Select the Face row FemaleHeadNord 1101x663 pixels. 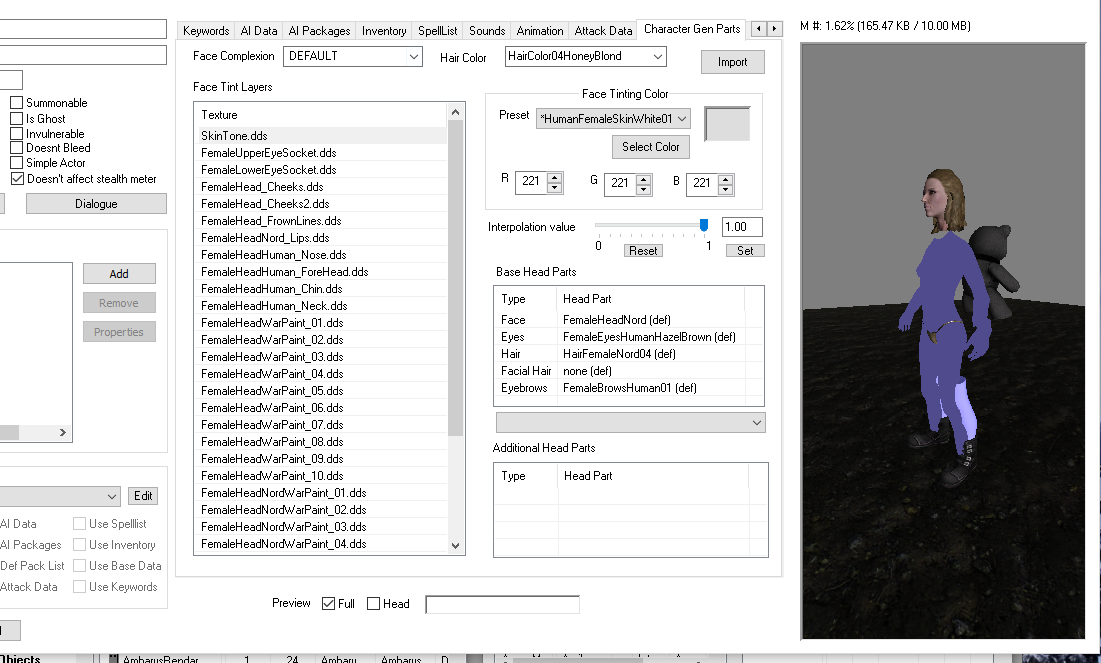click(x=628, y=320)
